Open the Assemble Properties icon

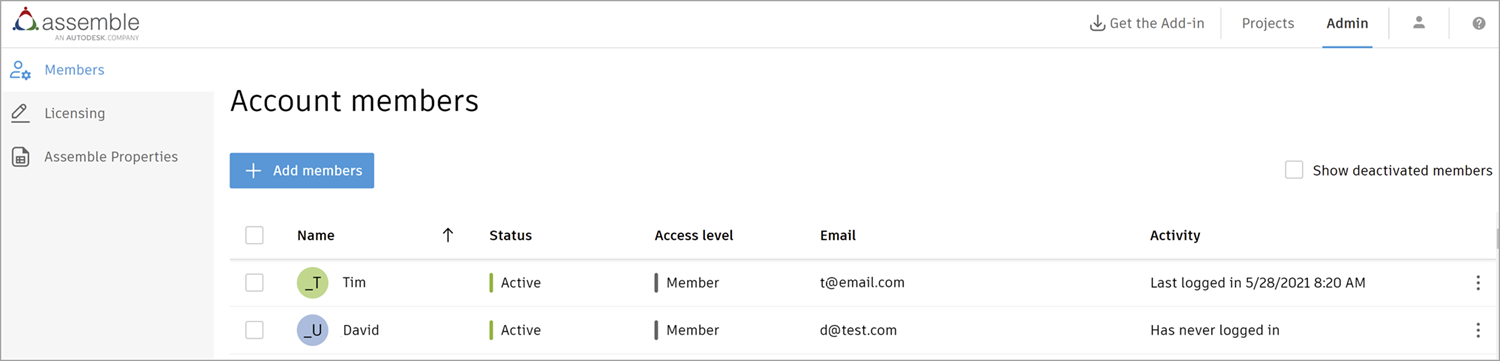point(20,157)
